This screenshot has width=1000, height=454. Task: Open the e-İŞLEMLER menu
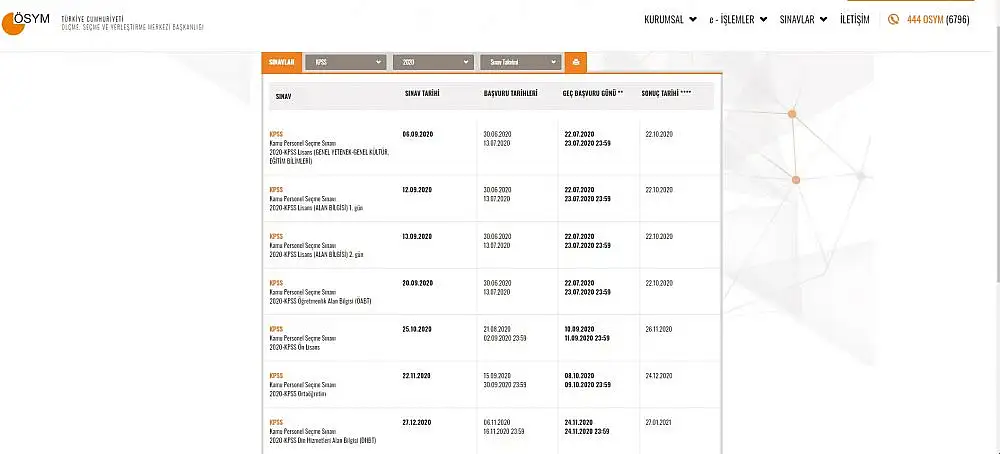pos(738,20)
